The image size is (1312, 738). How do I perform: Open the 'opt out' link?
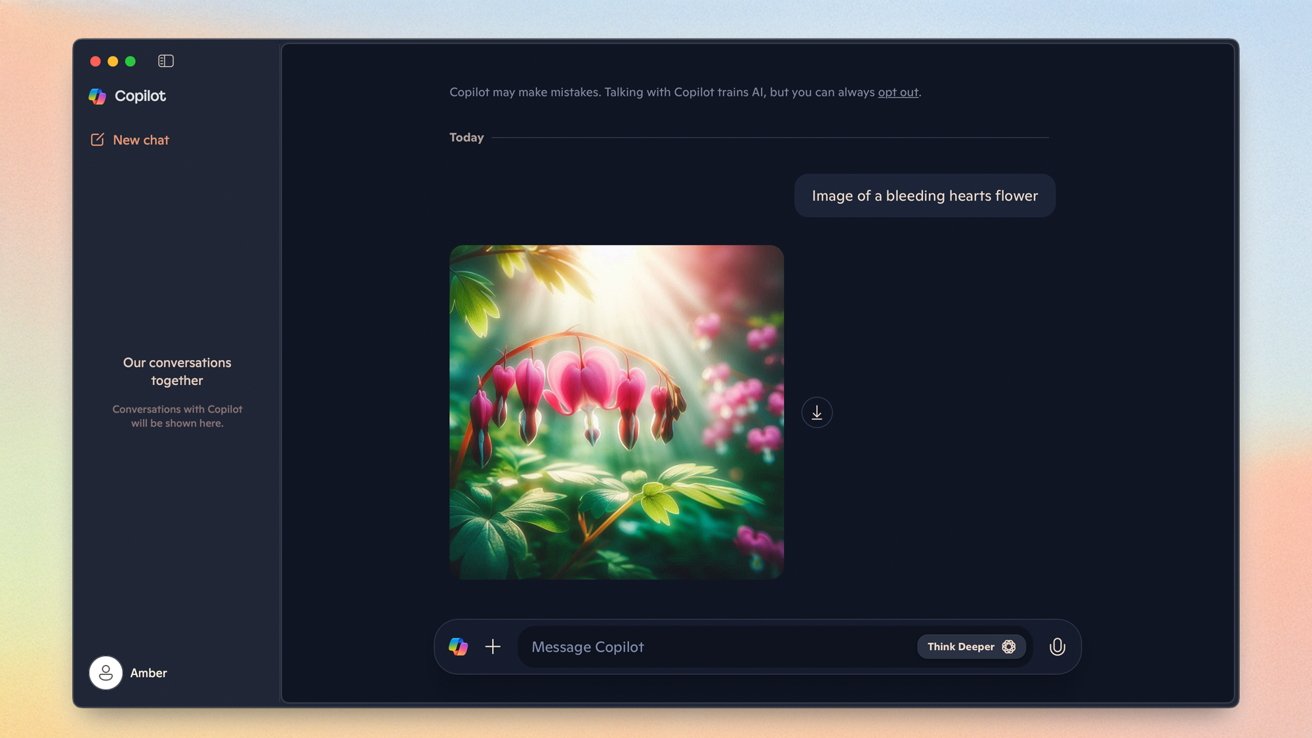(x=897, y=91)
